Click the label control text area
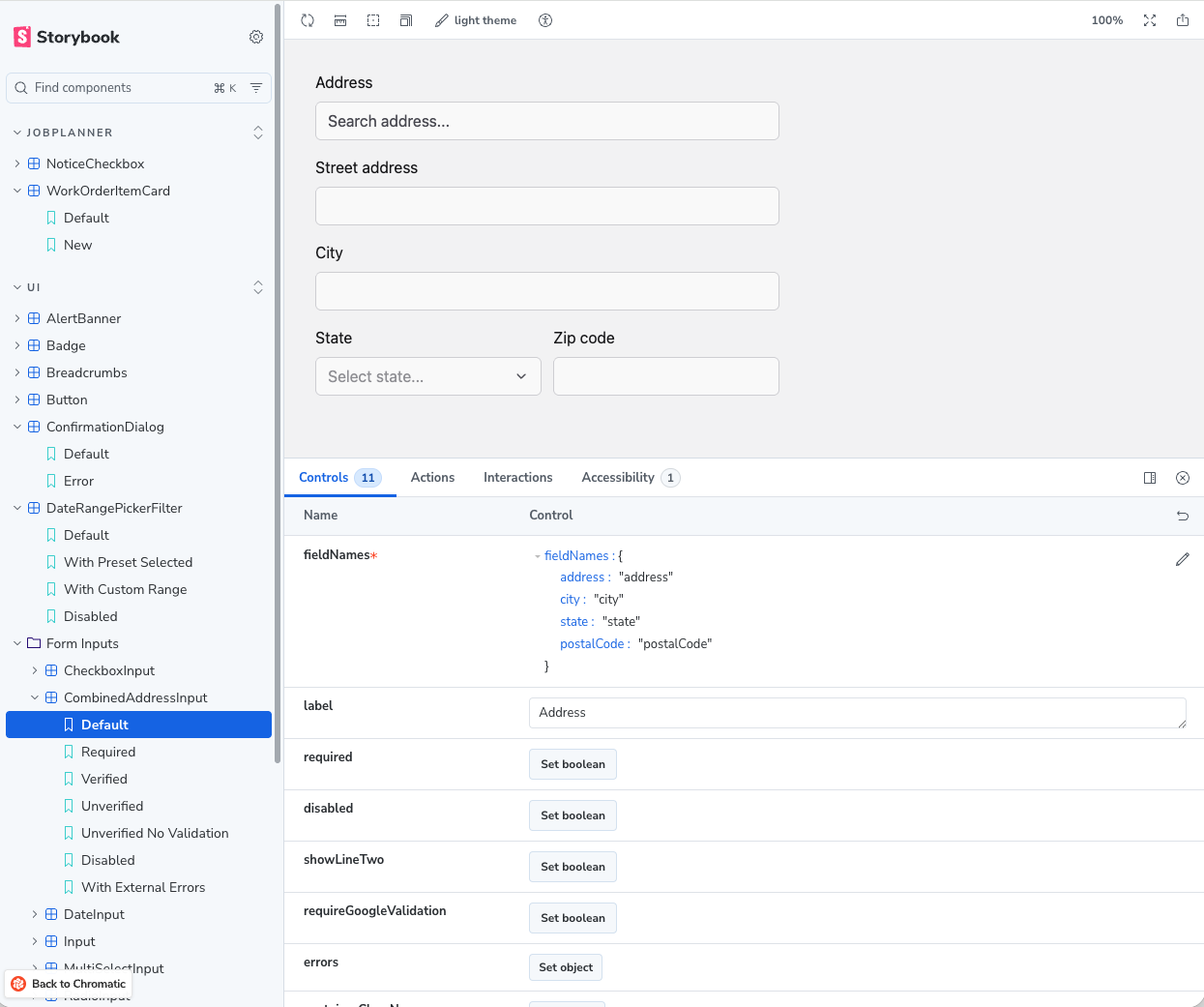 (858, 713)
